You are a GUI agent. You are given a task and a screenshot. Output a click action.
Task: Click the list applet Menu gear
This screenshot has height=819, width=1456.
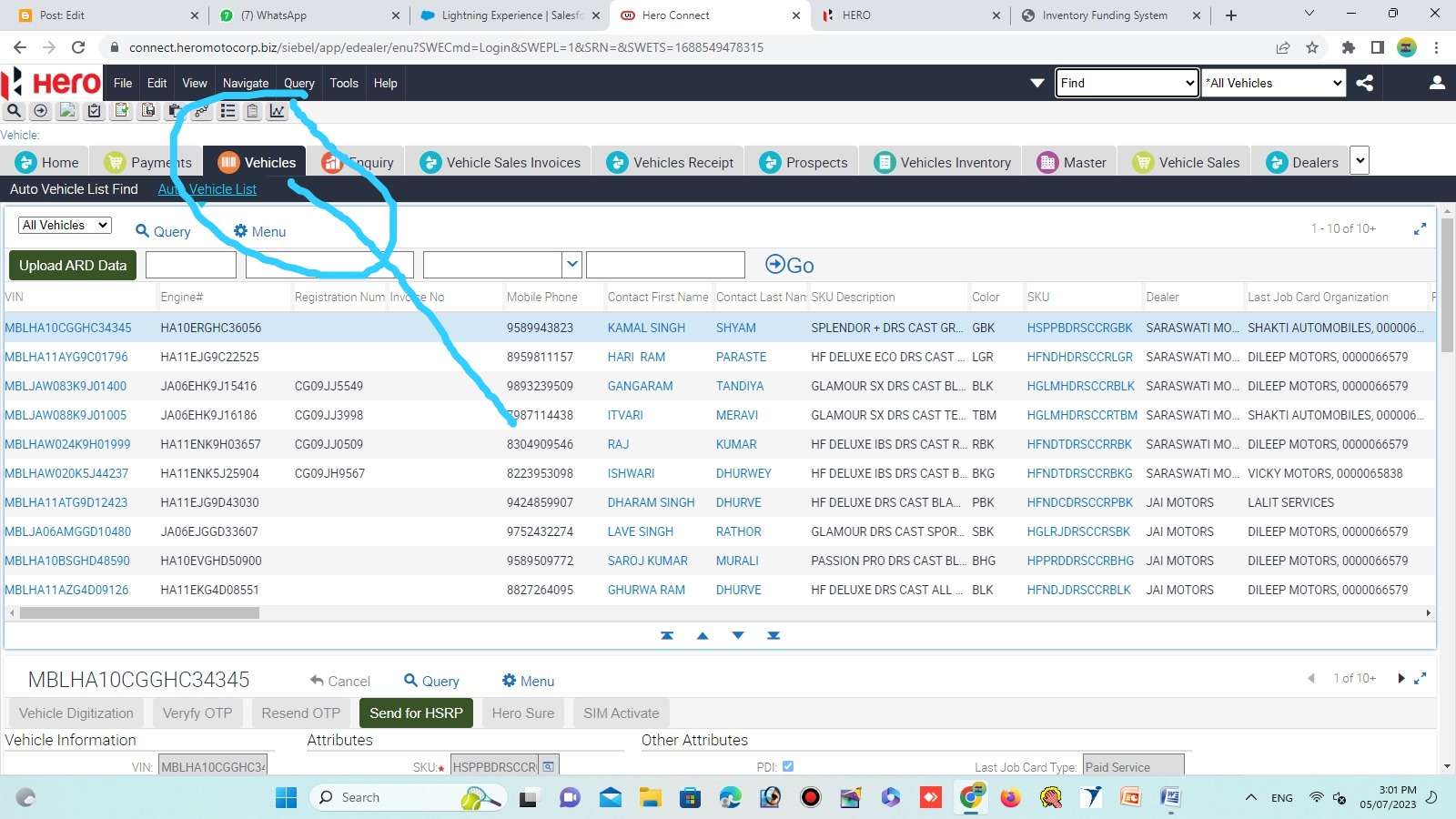click(259, 231)
